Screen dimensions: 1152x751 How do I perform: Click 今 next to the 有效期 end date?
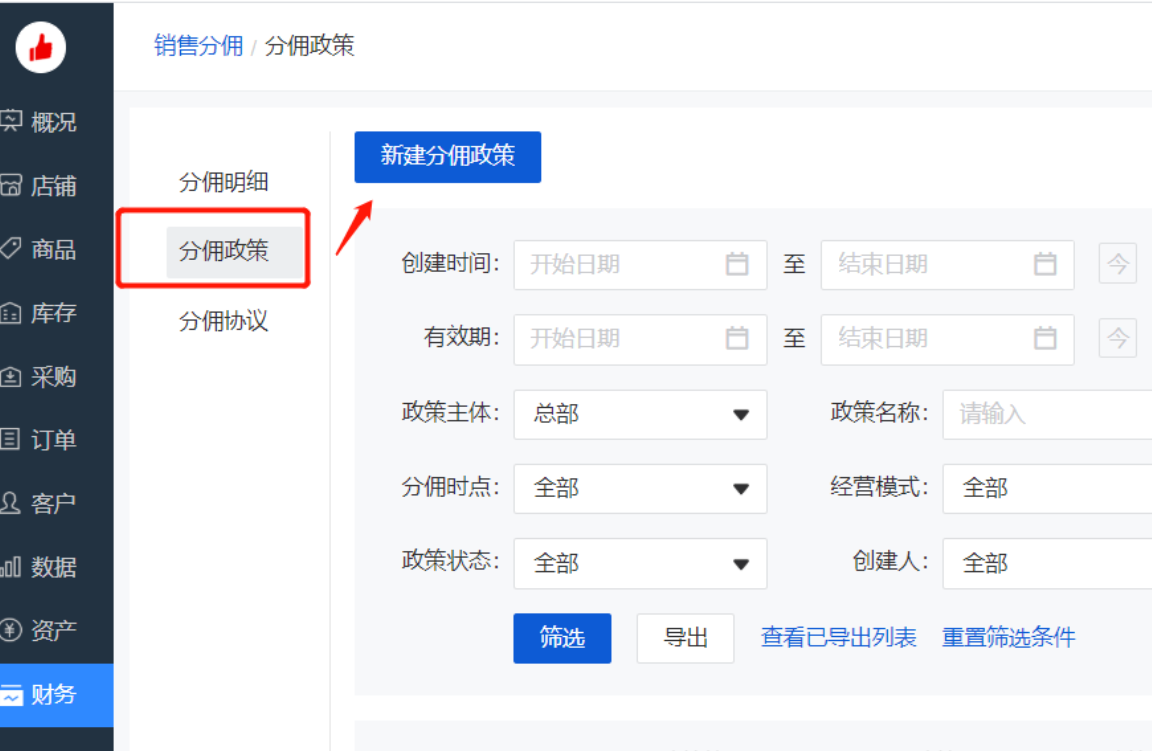(1117, 339)
